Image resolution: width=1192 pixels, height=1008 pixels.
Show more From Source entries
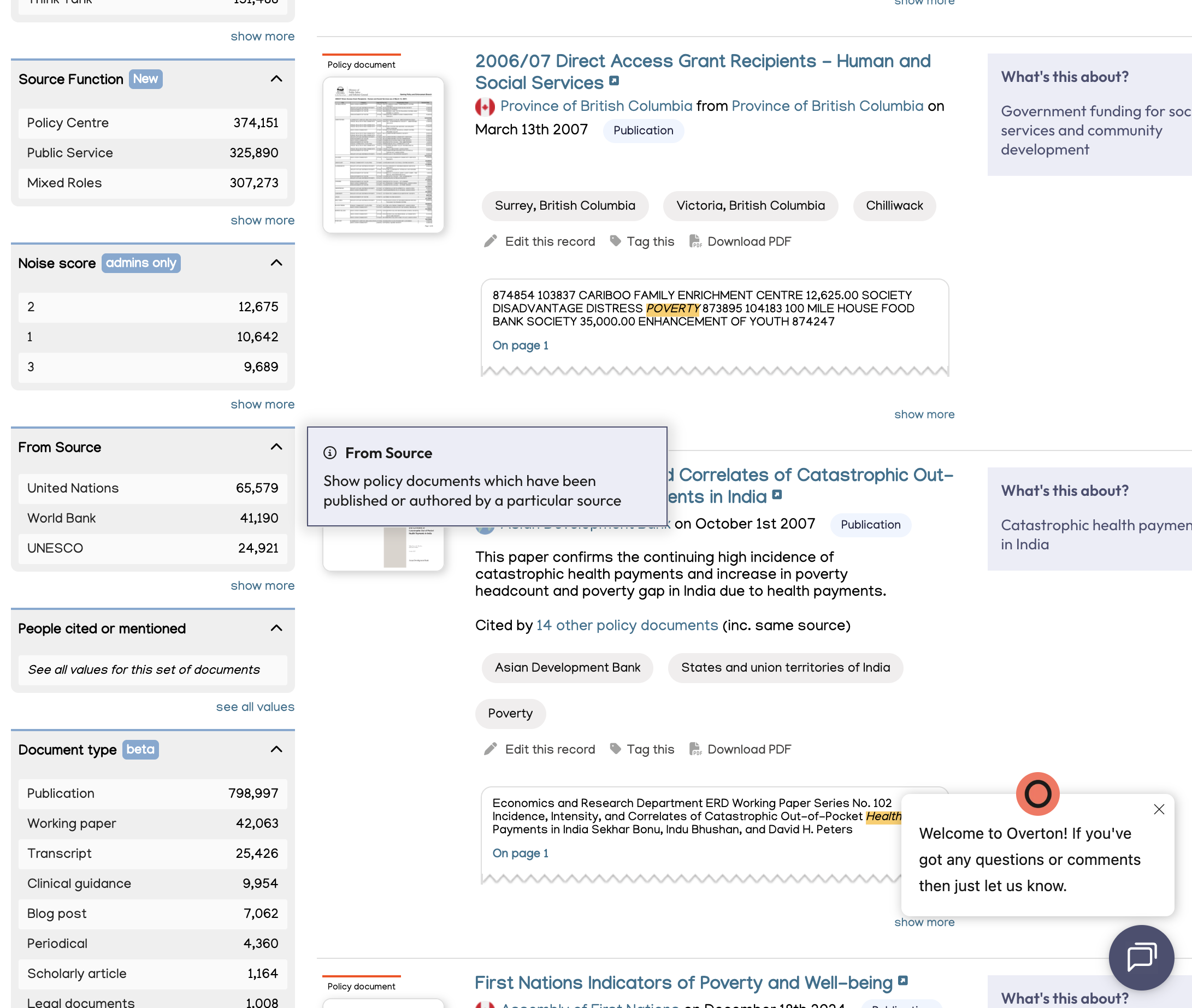(x=262, y=586)
